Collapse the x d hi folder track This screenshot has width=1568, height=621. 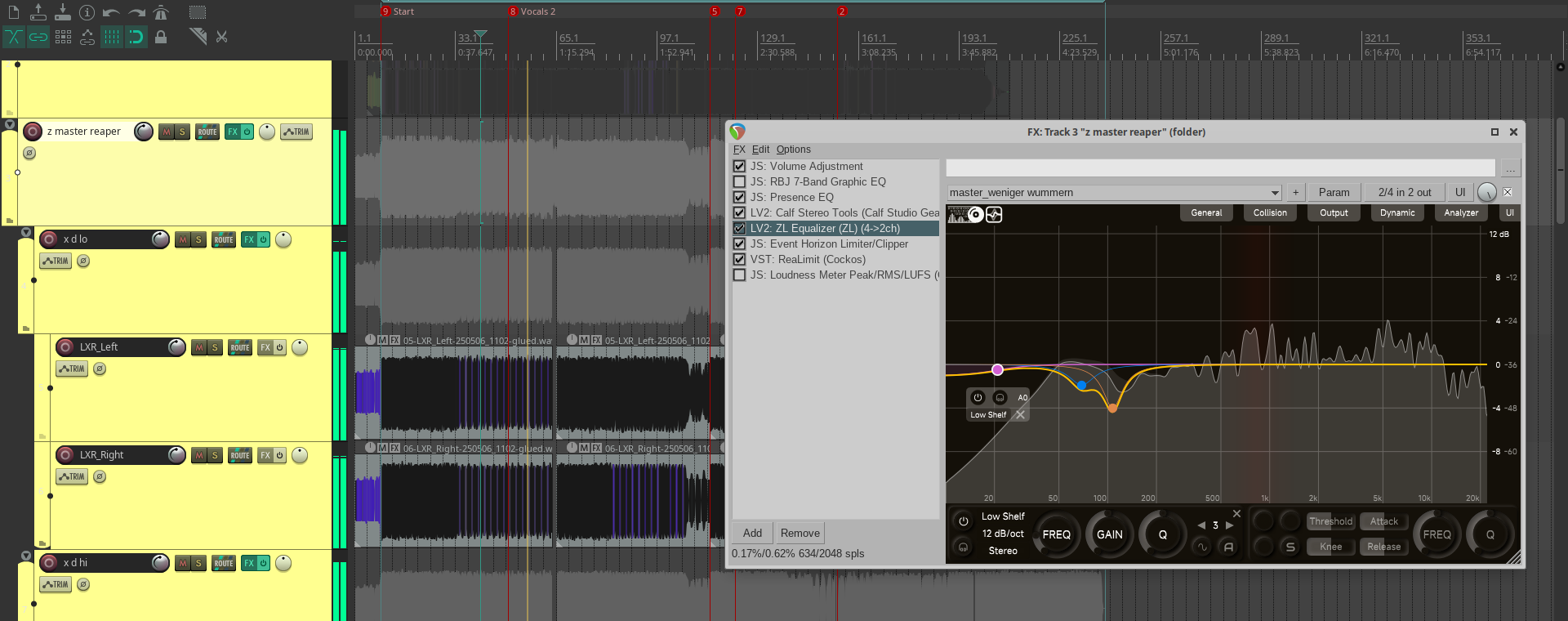point(26,556)
